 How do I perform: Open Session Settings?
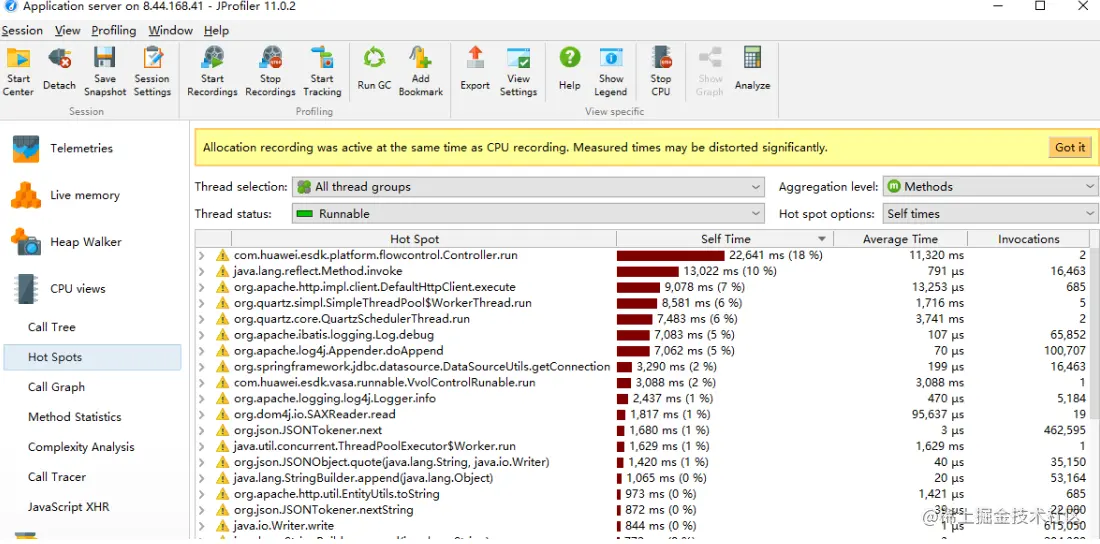coord(152,72)
